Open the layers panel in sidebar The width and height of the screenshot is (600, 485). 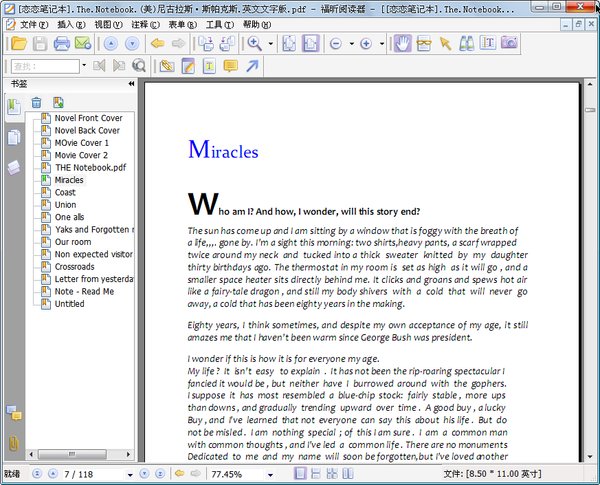pyautogui.click(x=14, y=167)
